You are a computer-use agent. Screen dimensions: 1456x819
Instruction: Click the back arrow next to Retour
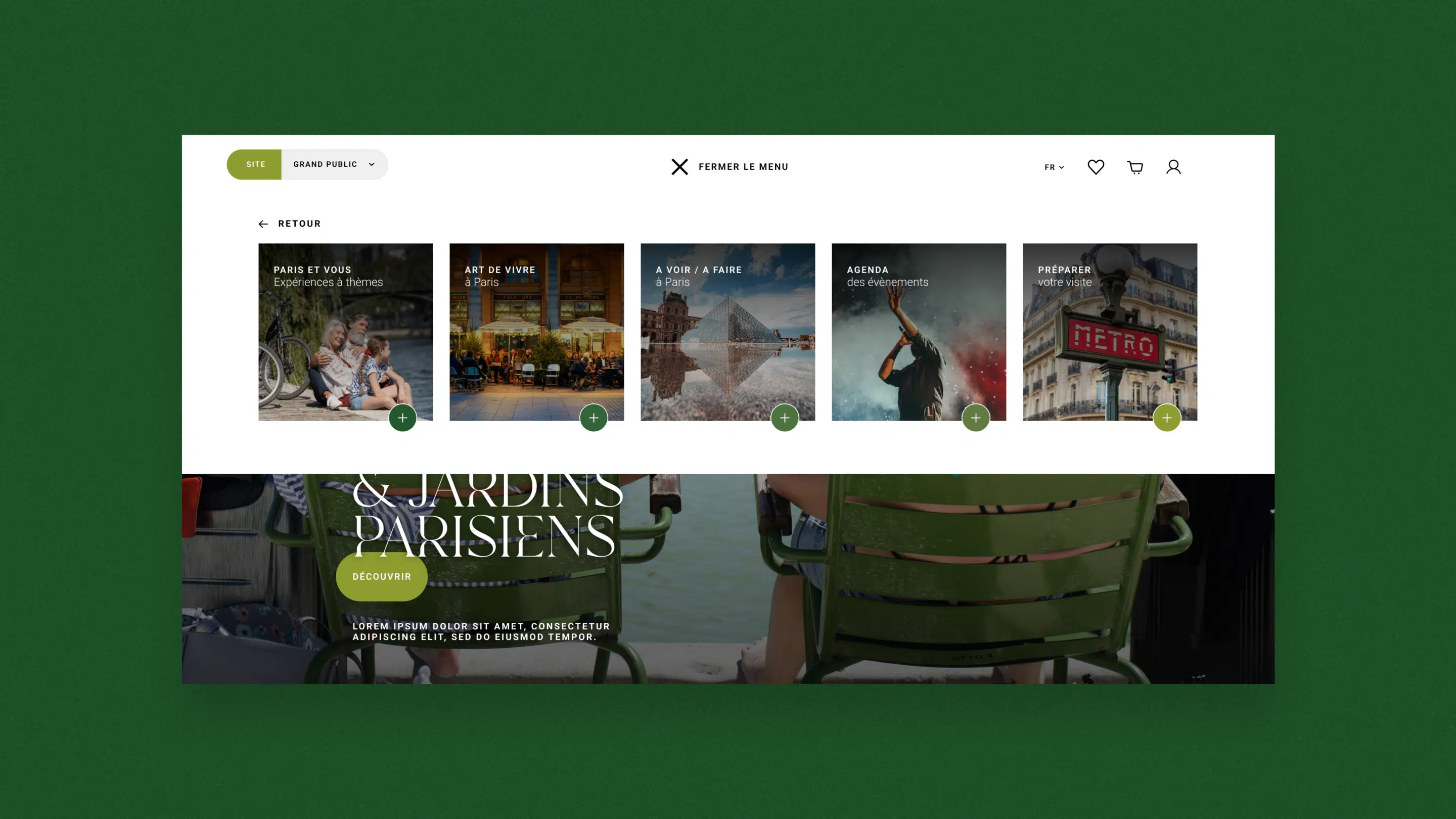tap(263, 224)
